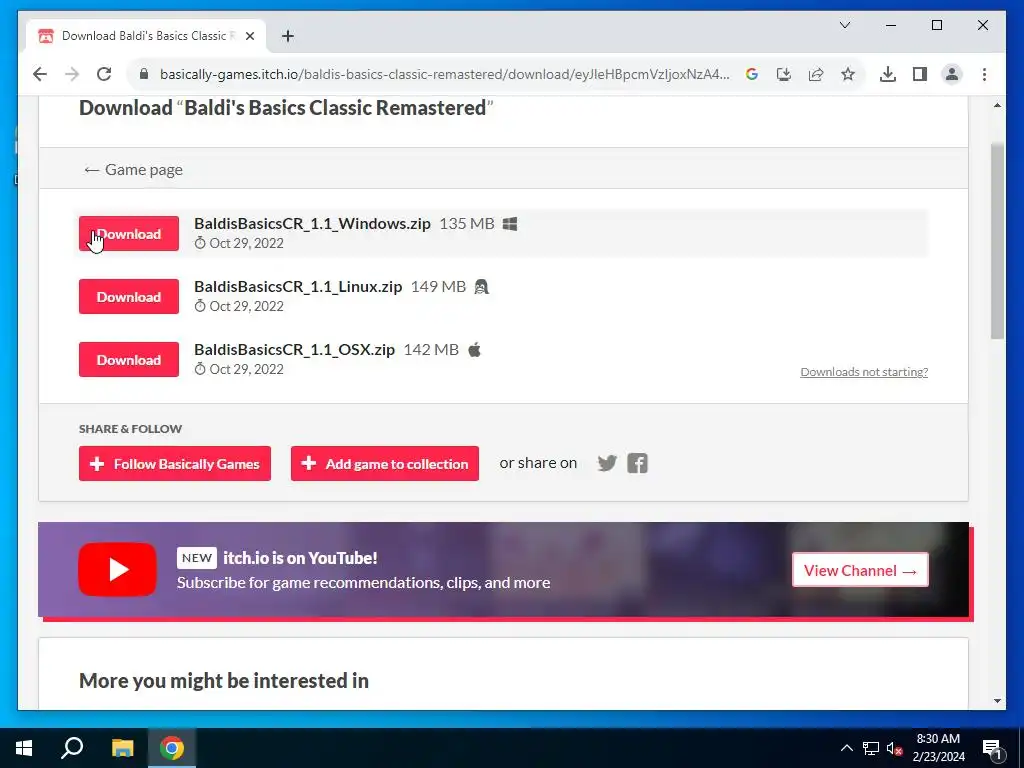Click the browser forward arrow
Viewport: 1024px width, 768px height.
[72, 74]
